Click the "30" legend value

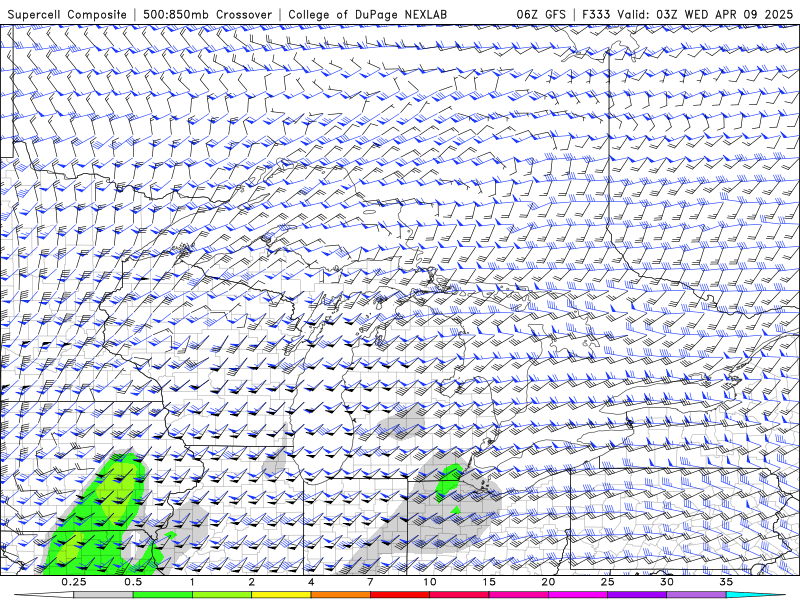(x=666, y=582)
